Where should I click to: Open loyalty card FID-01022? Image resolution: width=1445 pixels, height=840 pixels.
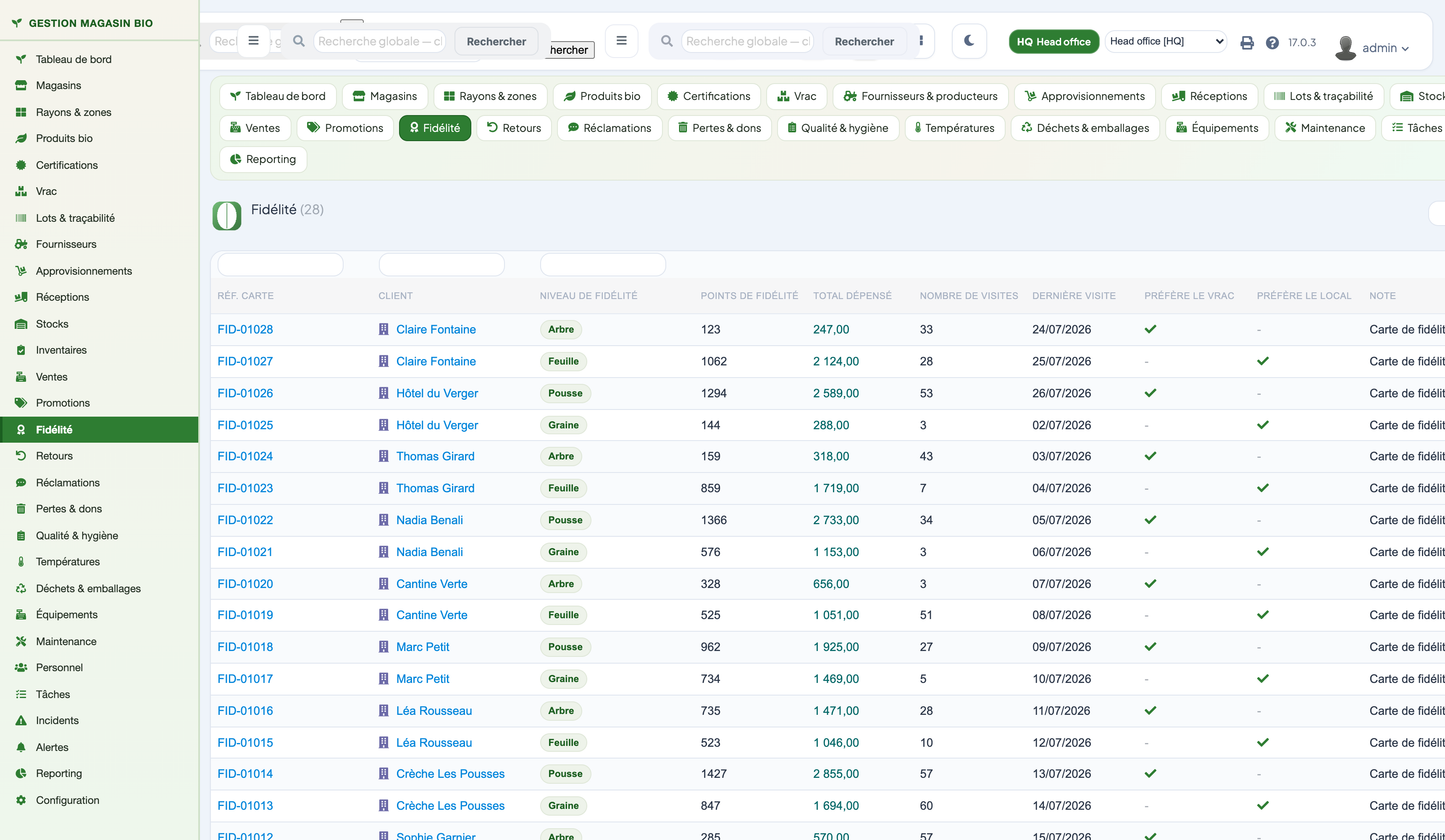[x=245, y=520]
